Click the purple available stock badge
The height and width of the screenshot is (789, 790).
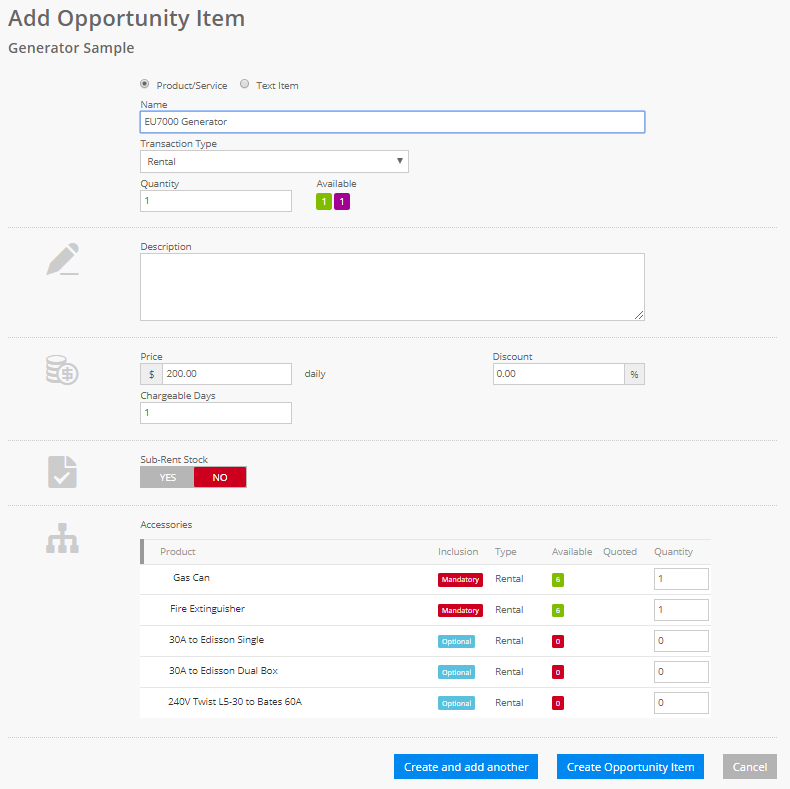(x=342, y=202)
